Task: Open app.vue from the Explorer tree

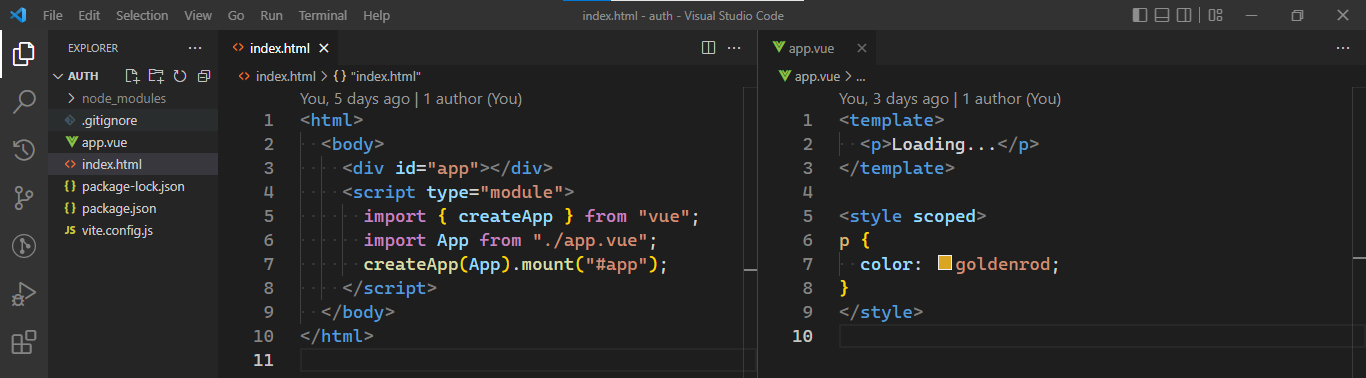Action: tap(133, 142)
